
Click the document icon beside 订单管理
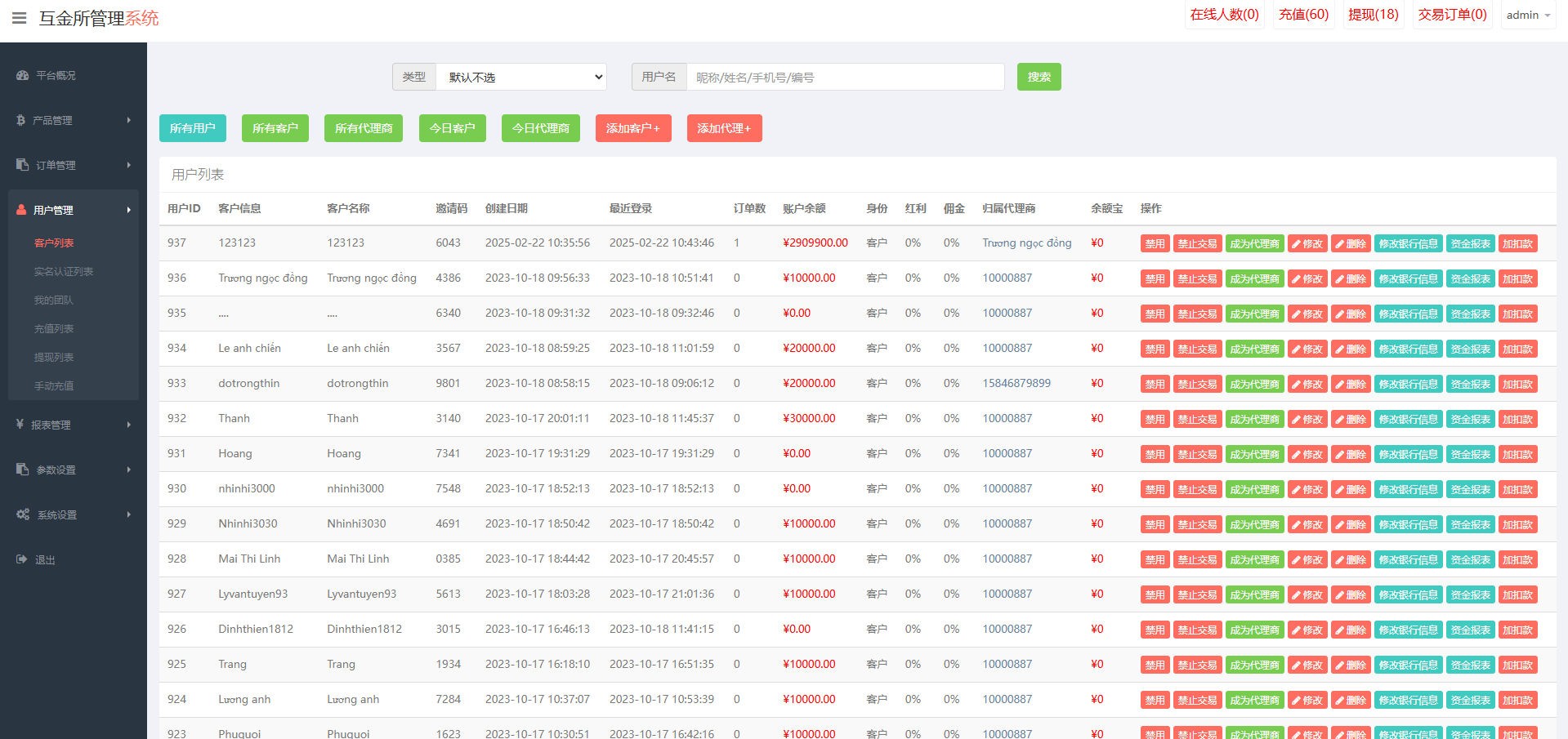coord(22,165)
